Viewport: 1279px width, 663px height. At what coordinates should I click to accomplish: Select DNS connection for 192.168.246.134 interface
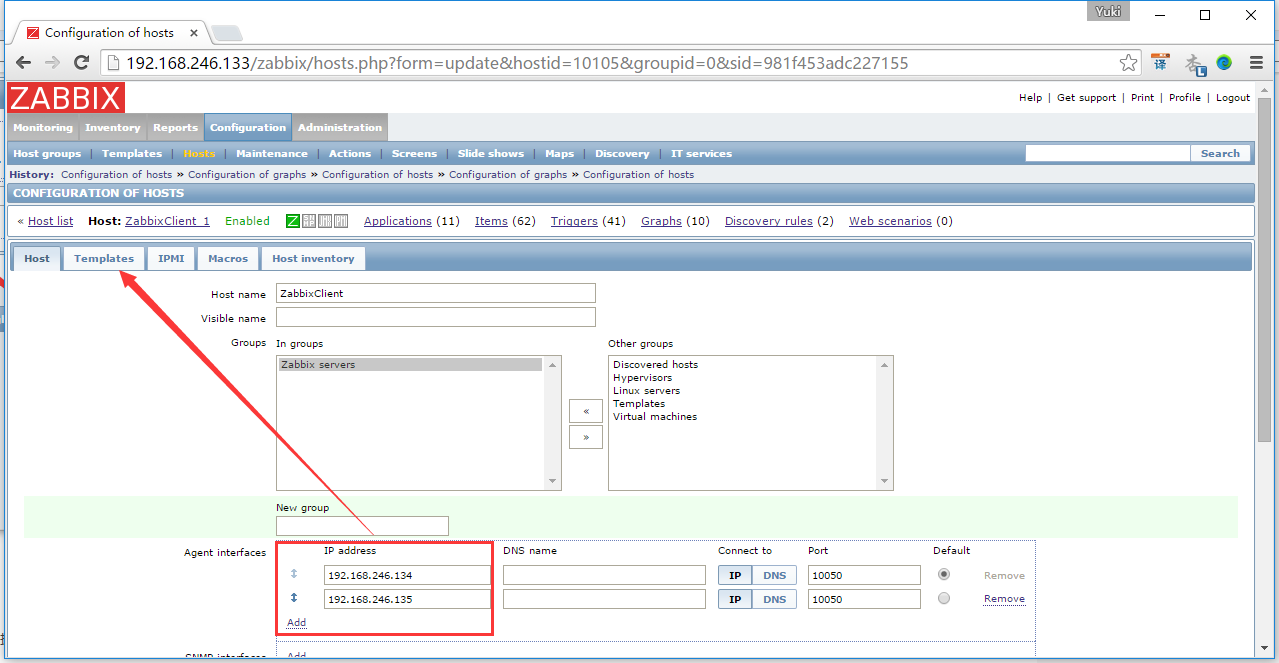[x=775, y=575]
